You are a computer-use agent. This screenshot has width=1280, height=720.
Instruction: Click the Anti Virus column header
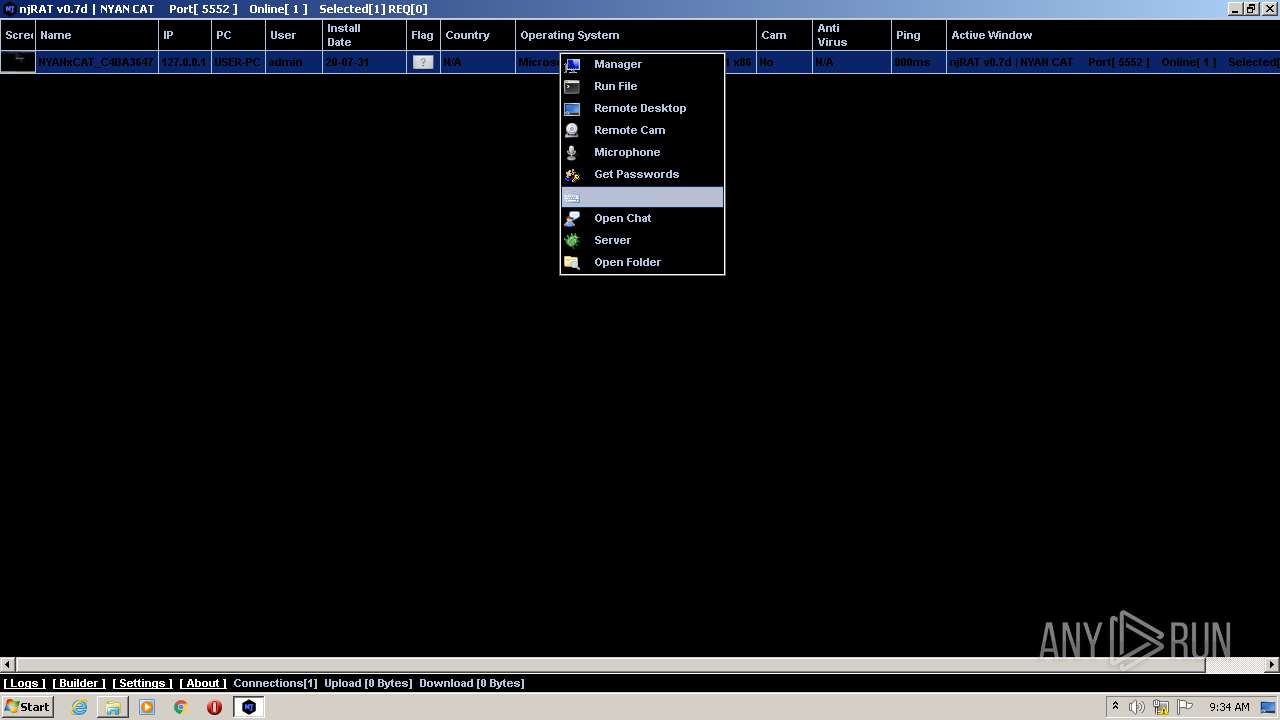pyautogui.click(x=851, y=35)
